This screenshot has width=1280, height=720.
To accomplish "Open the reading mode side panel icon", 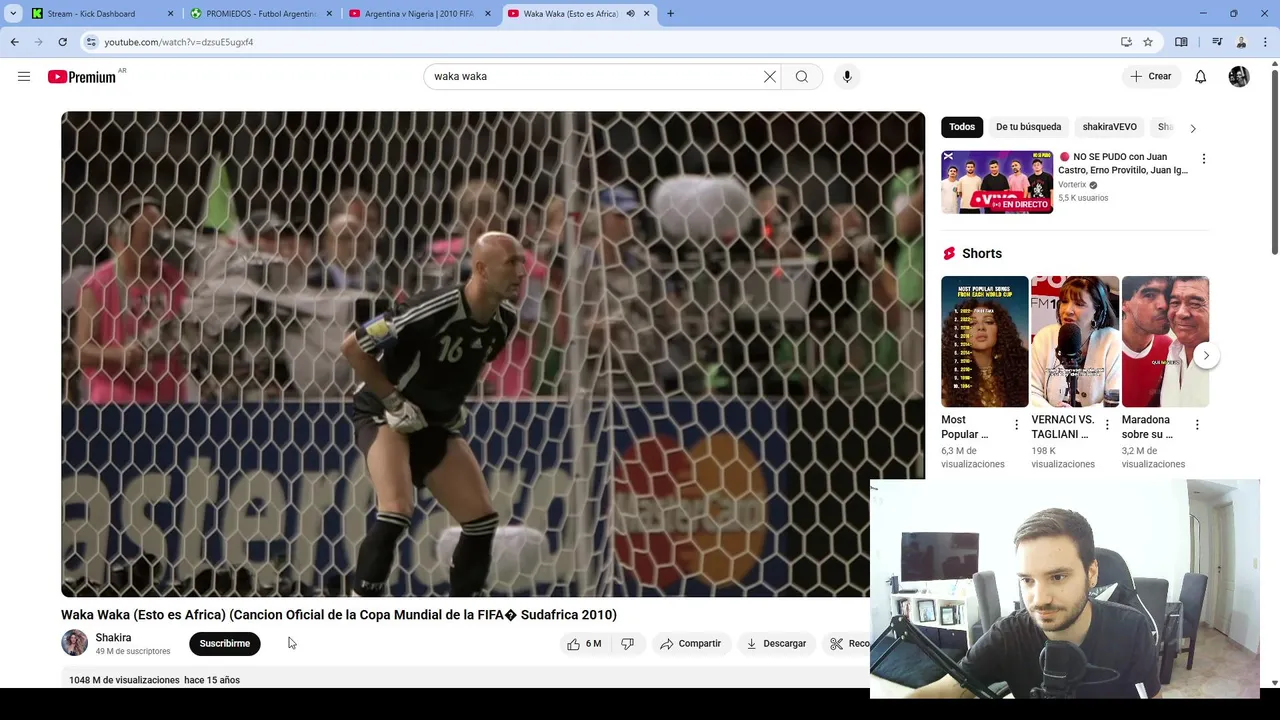I will 1181,42.
